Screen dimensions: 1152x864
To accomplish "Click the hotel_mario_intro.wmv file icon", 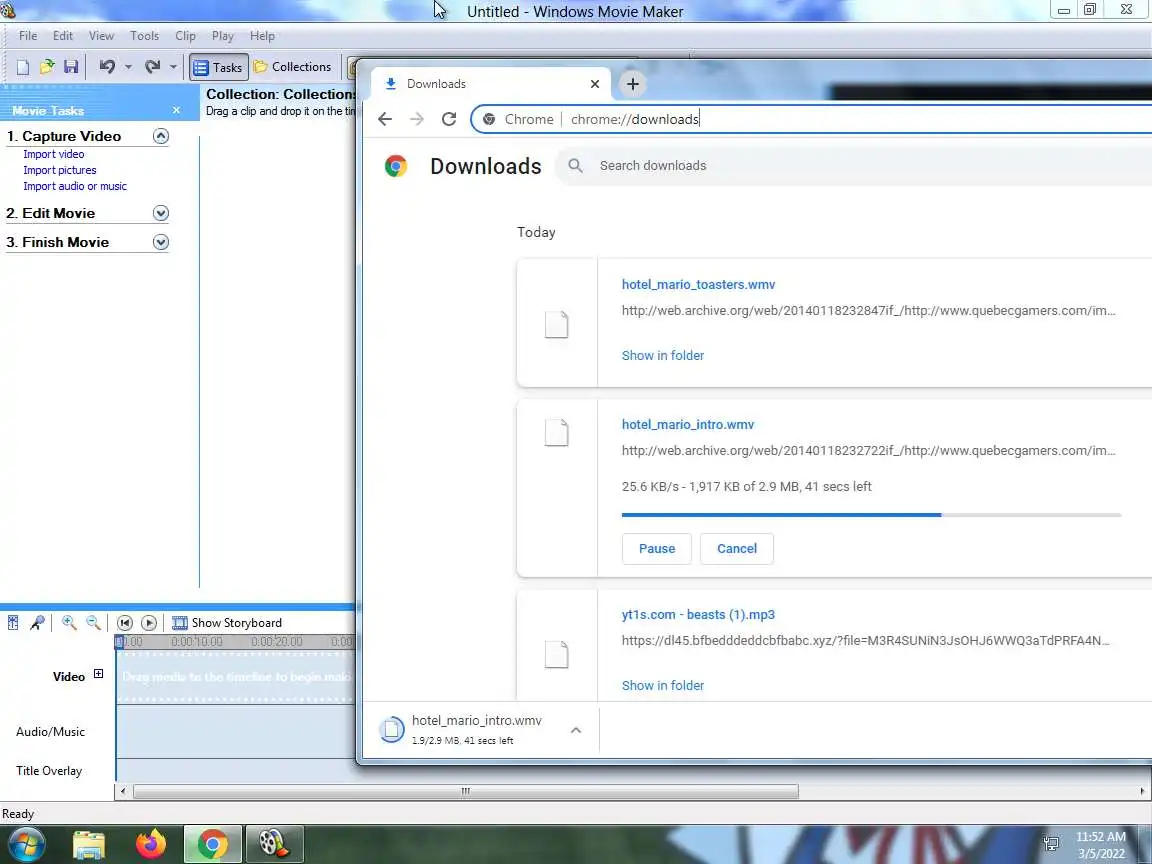I will tap(556, 432).
